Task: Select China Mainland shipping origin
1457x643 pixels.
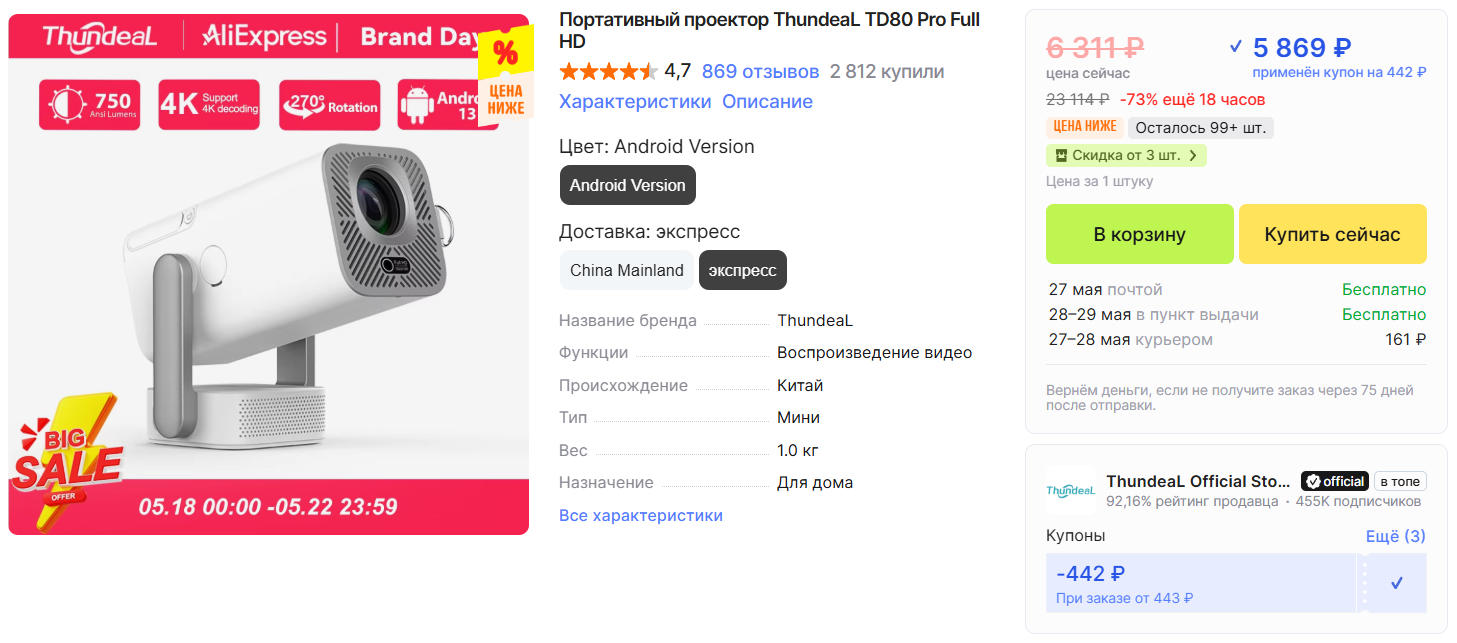Action: 626,270
